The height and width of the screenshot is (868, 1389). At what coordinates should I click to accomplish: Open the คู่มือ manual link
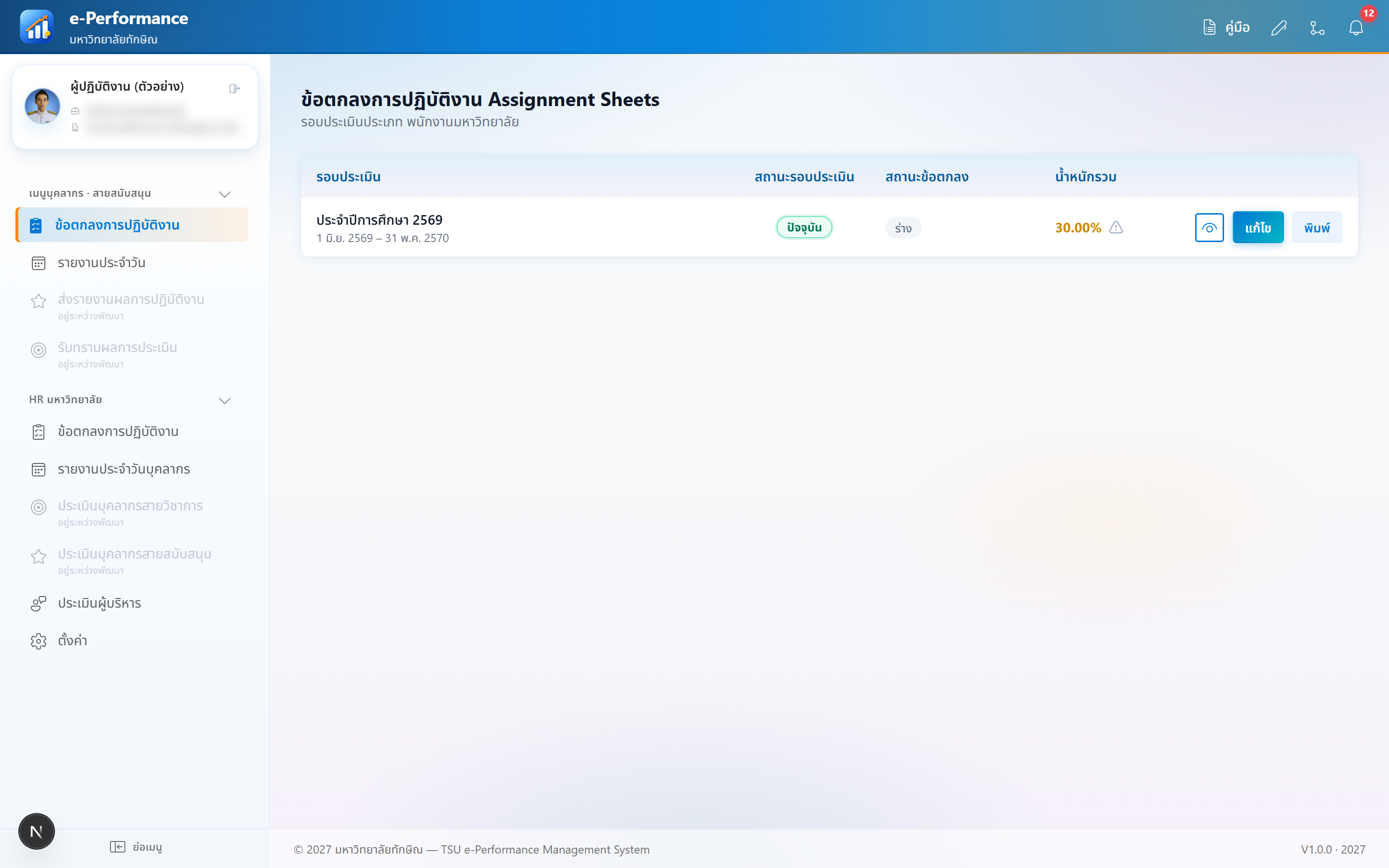point(1226,27)
